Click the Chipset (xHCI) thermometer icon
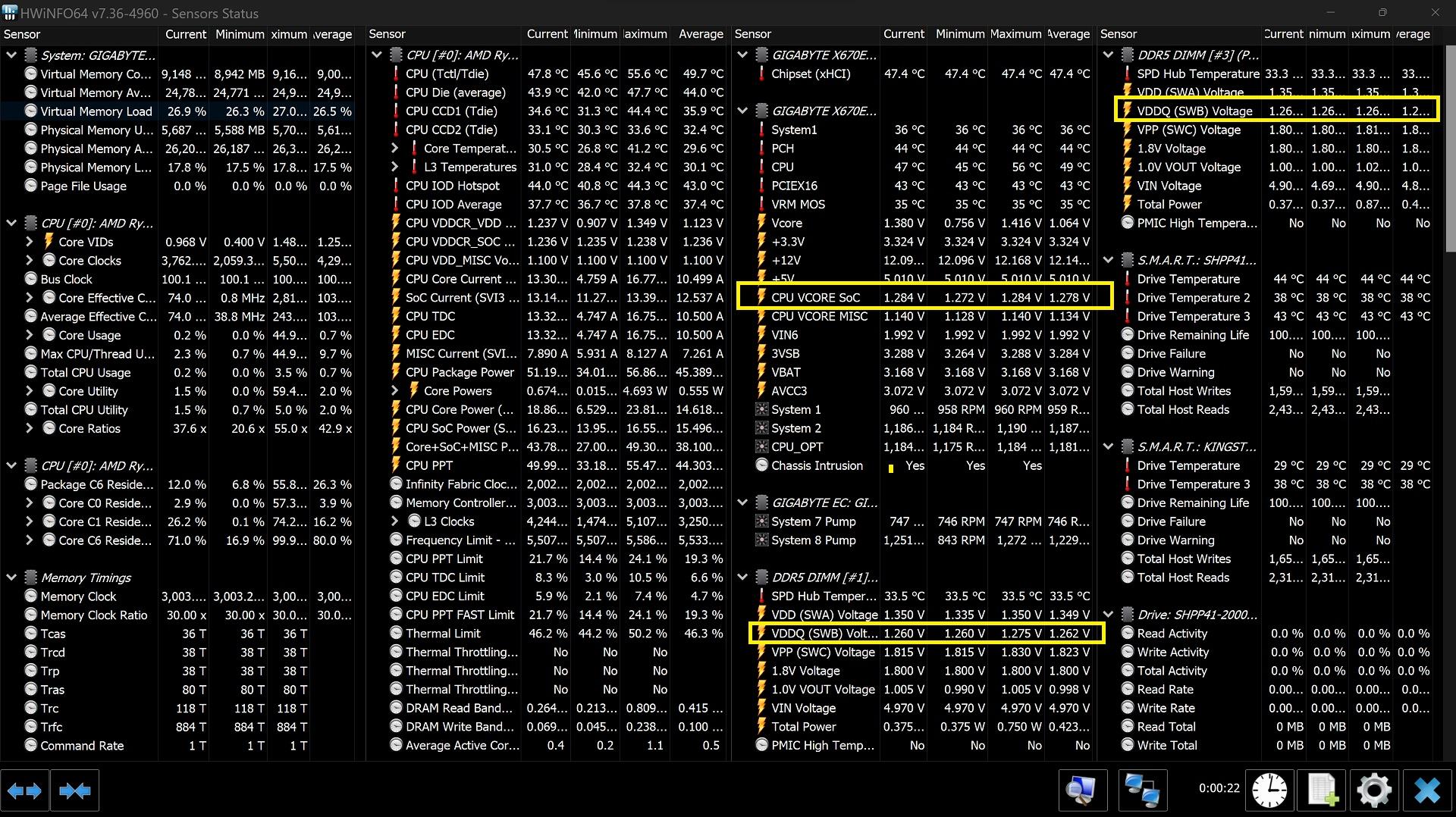This screenshot has width=1456, height=817. tap(761, 74)
